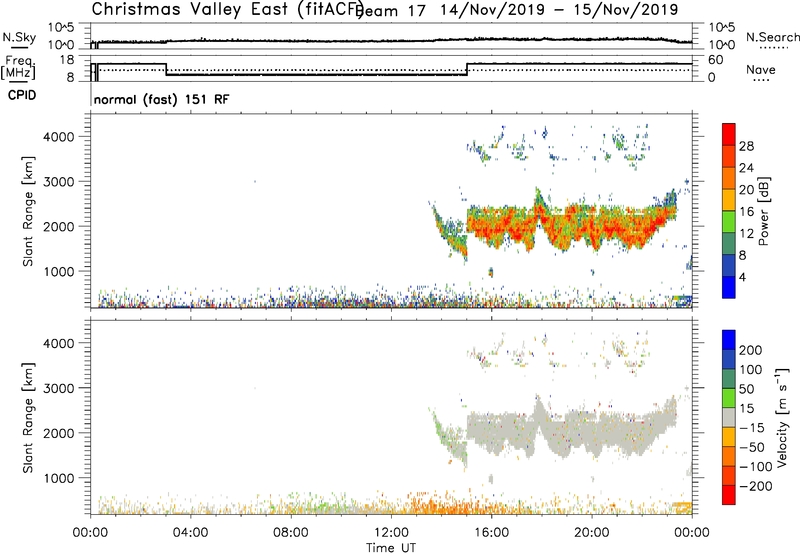
Task: Click the "Christmas Valley East (fitACF)" title text
Action: 228,9
